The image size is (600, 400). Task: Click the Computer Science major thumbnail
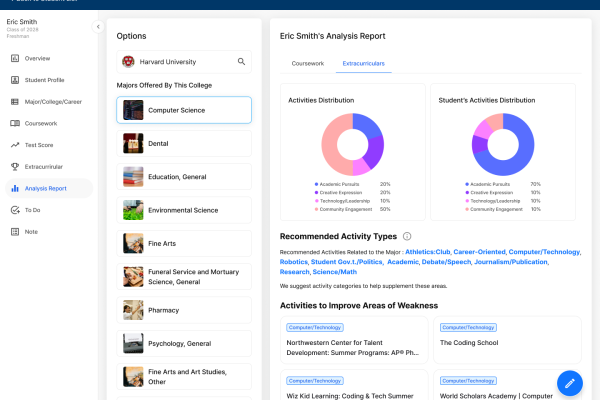(133, 110)
